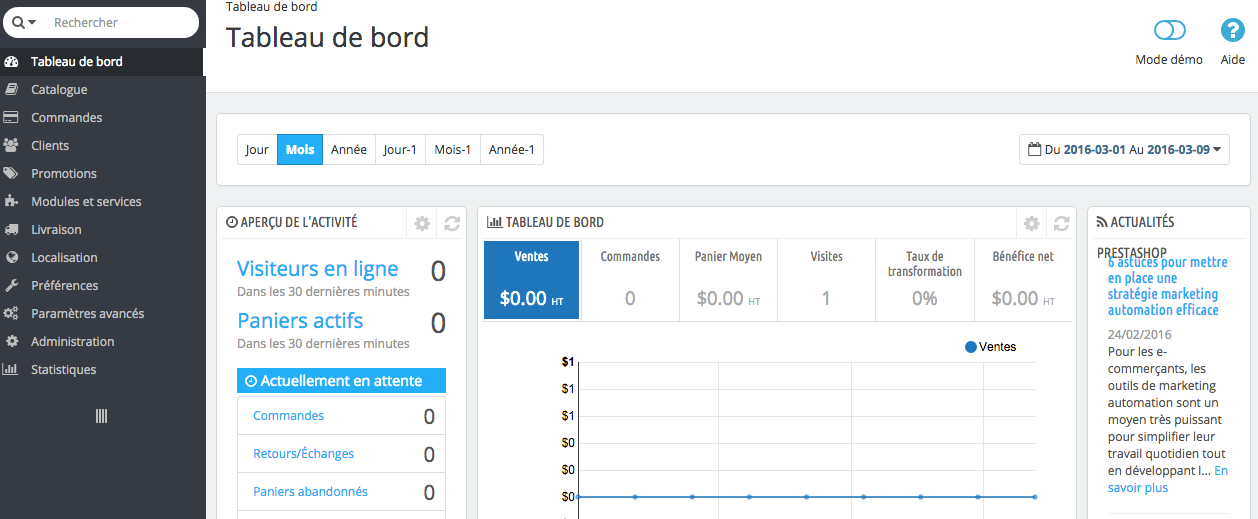
Task: Select the Jour period button
Action: (x=257, y=150)
